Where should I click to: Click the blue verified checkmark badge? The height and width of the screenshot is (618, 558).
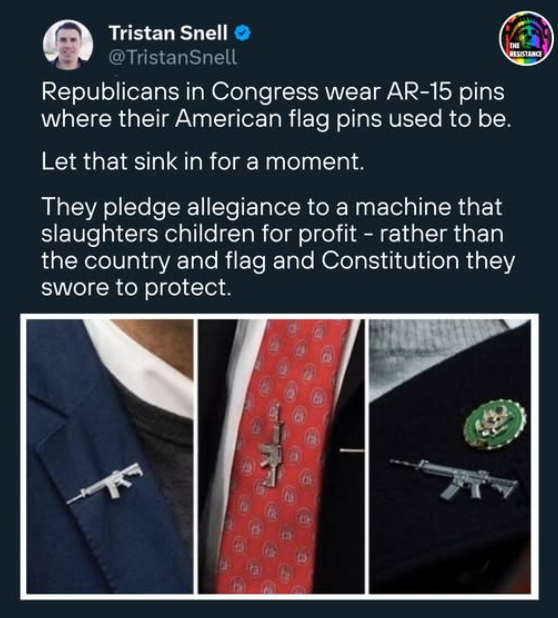243,33
